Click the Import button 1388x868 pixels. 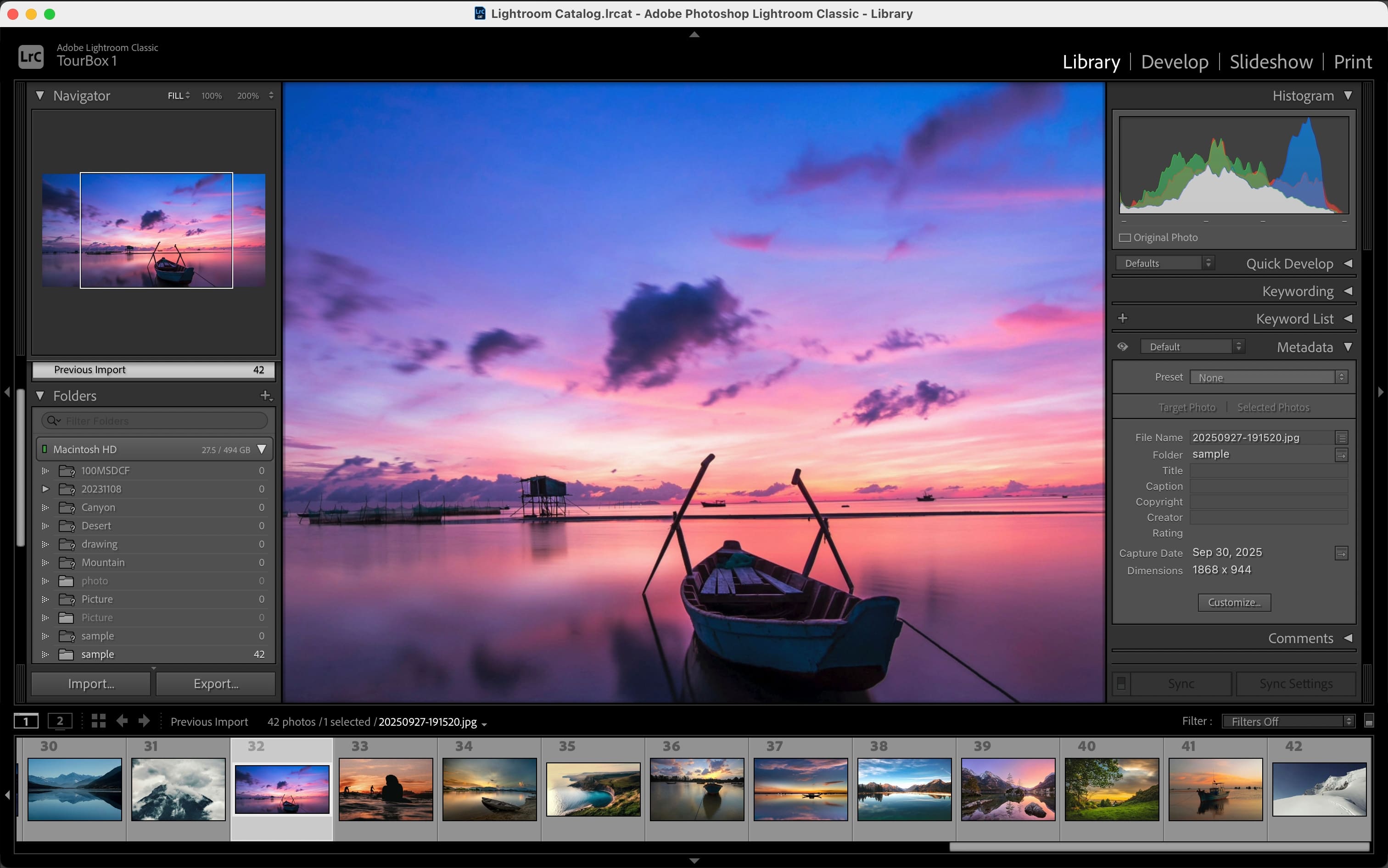click(90, 683)
